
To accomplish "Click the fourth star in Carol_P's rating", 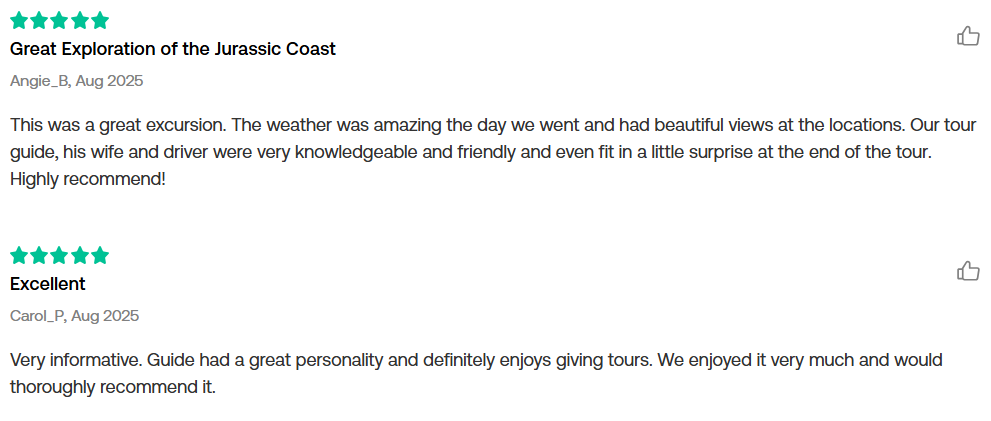I will pyautogui.click(x=80, y=255).
